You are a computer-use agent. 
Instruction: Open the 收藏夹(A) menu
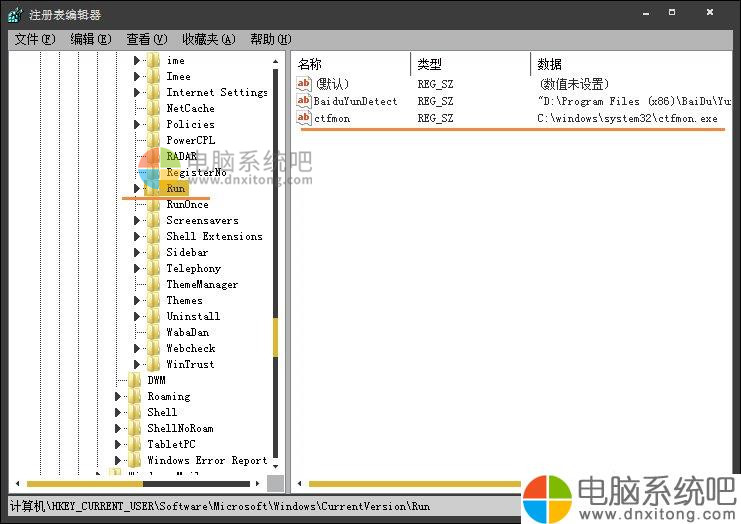pos(208,39)
